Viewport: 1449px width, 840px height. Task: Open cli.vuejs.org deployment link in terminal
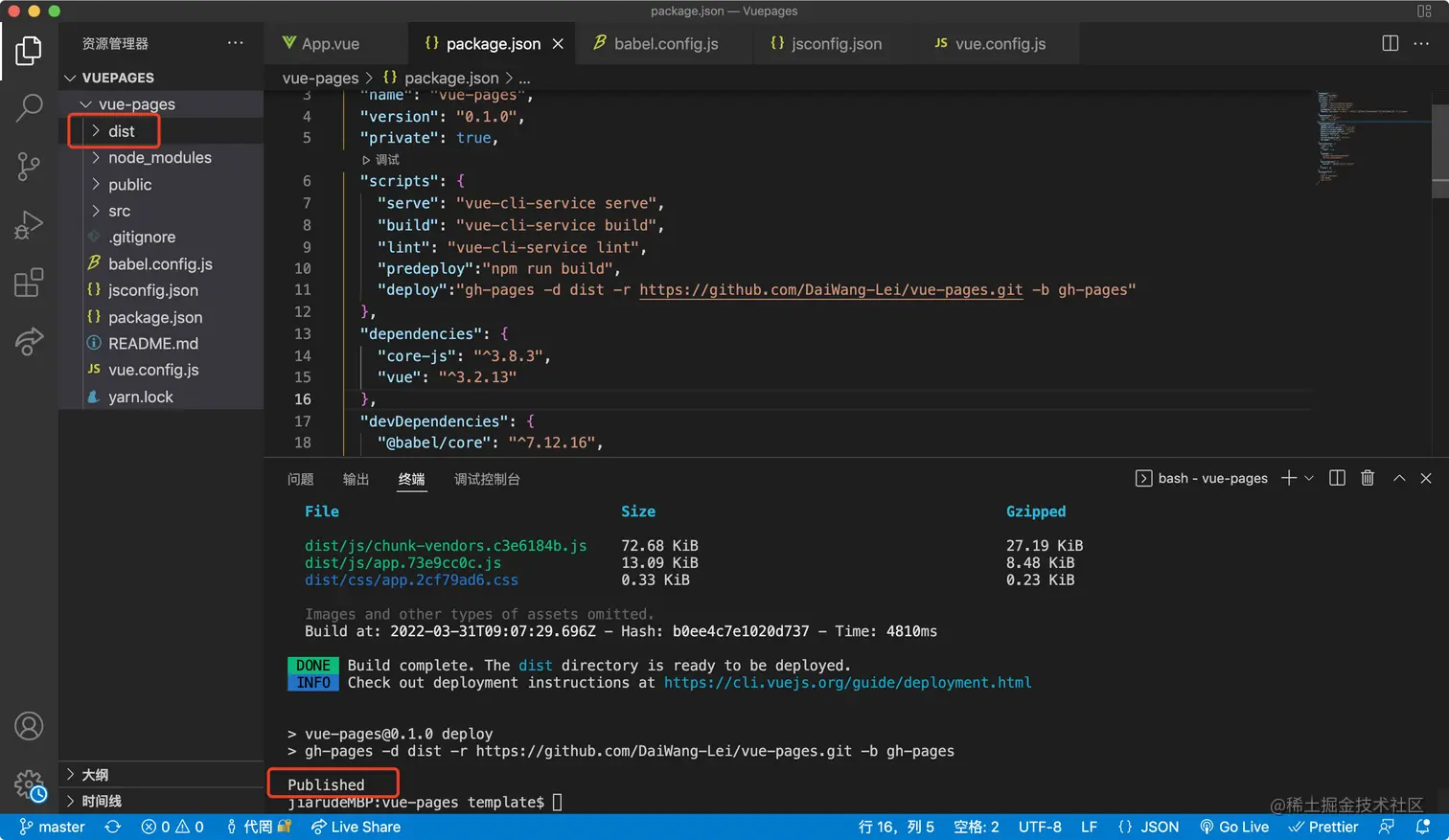click(847, 683)
